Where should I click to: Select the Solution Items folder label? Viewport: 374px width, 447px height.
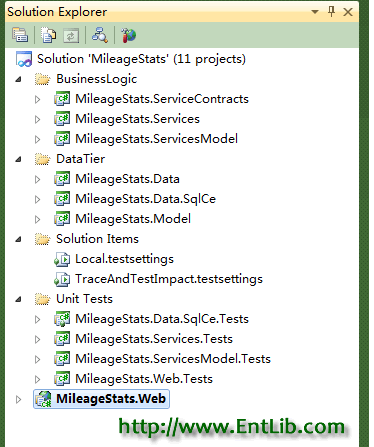(97, 239)
